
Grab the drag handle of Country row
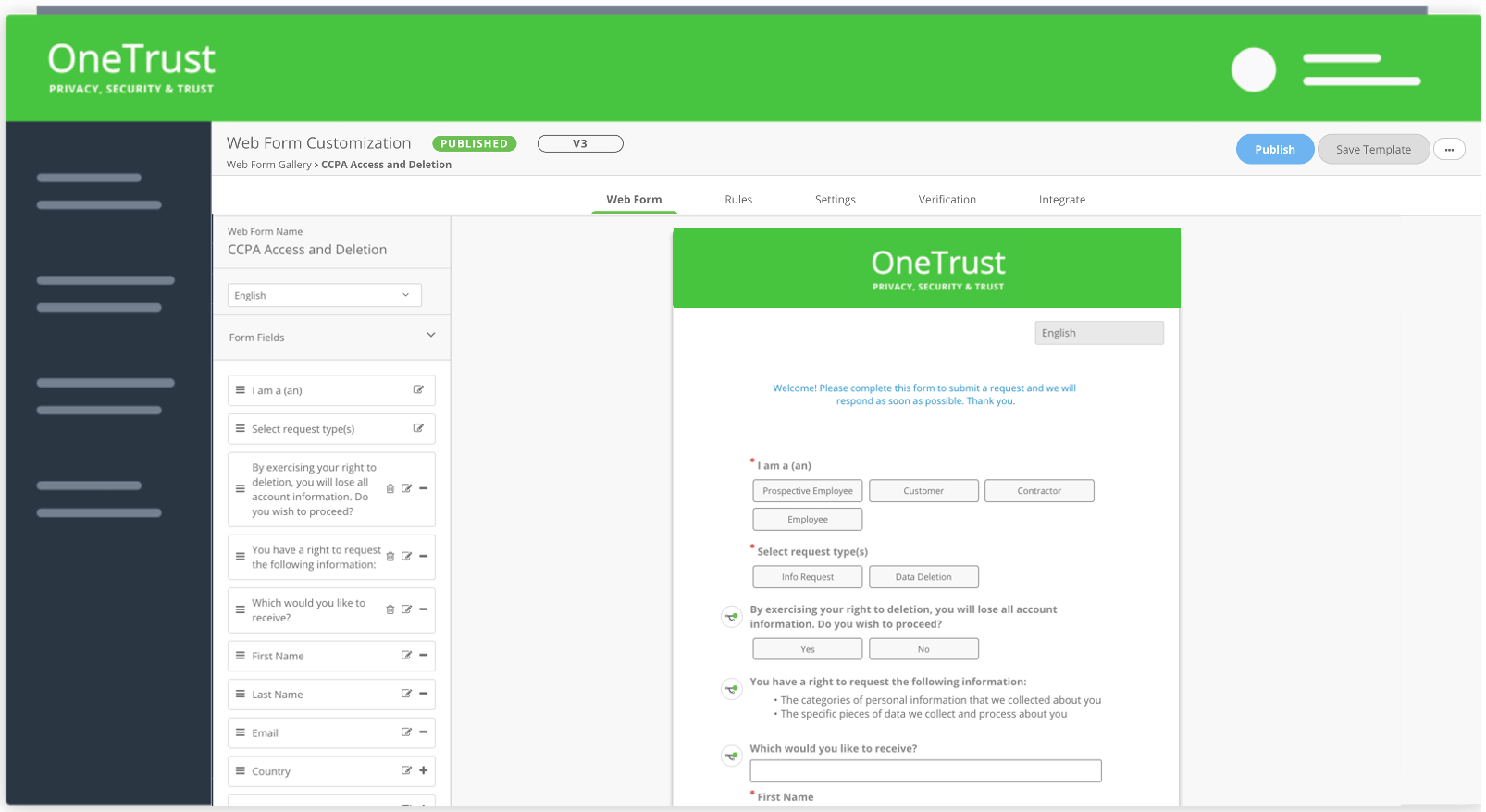tap(241, 770)
